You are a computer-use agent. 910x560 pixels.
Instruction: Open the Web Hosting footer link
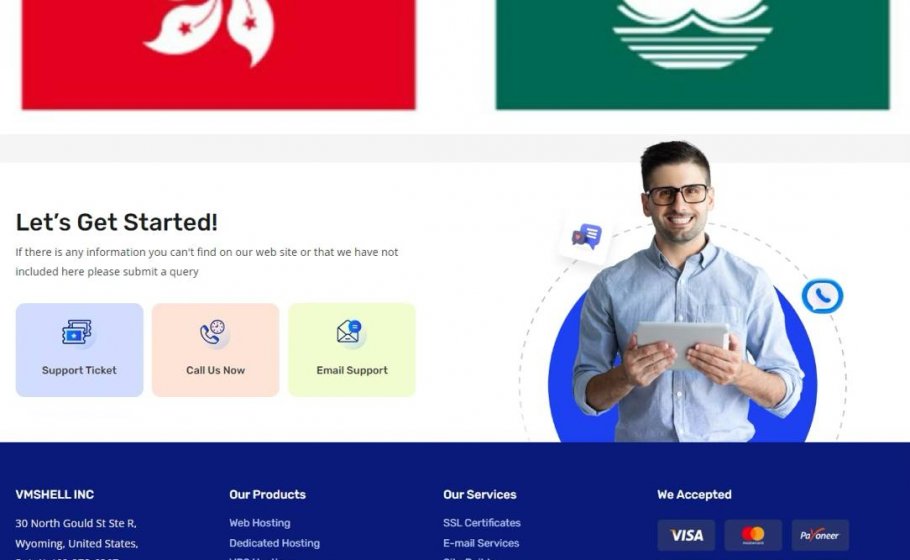[x=259, y=523]
